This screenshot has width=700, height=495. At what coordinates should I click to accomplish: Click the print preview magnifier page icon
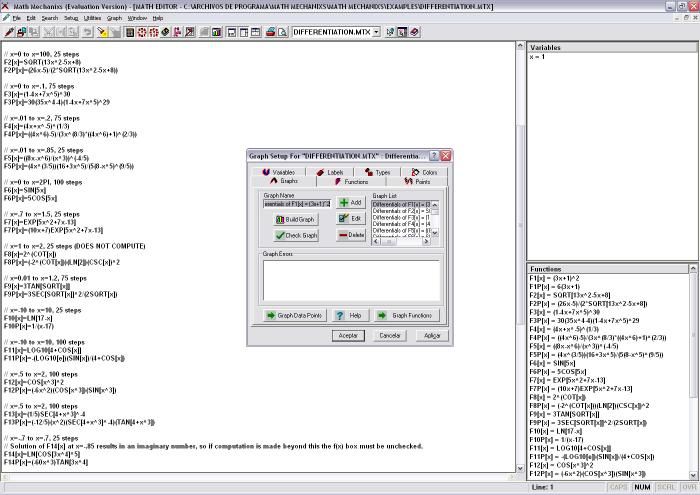pos(282,32)
